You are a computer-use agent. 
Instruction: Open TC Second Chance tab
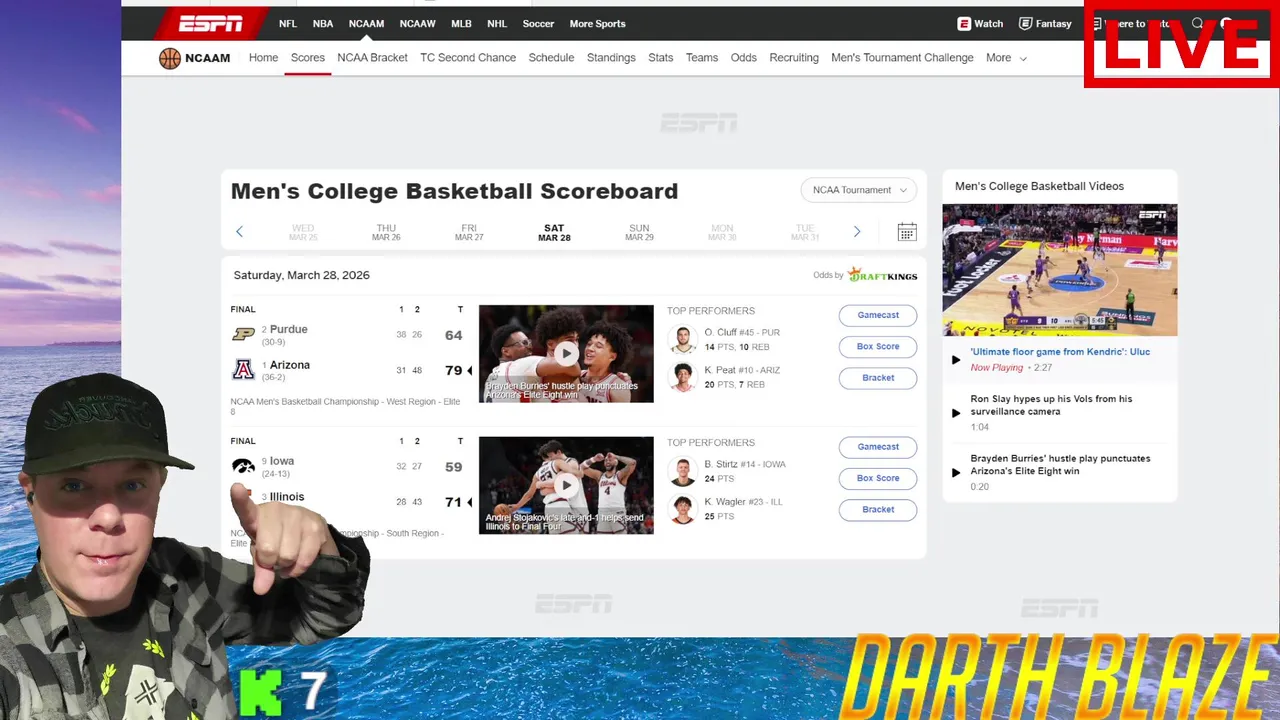coord(468,58)
